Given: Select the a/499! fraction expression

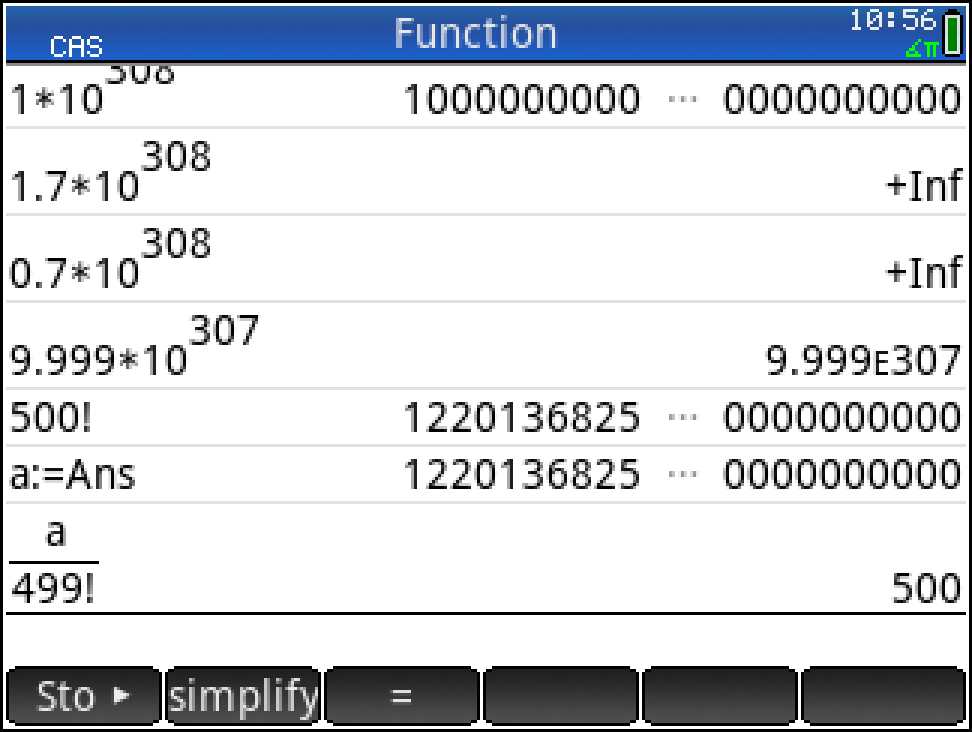Looking at the screenshot, I should 55,560.
